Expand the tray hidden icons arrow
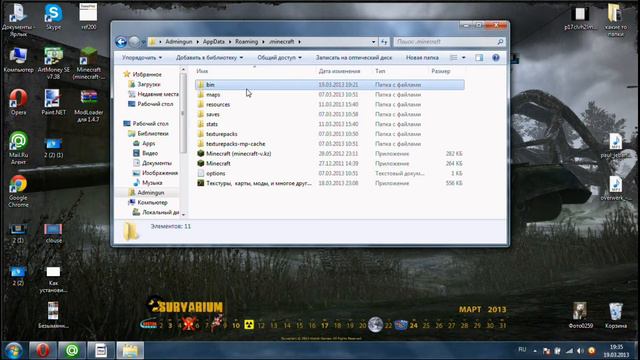Screen dimensions: 640x360 pos(535,351)
